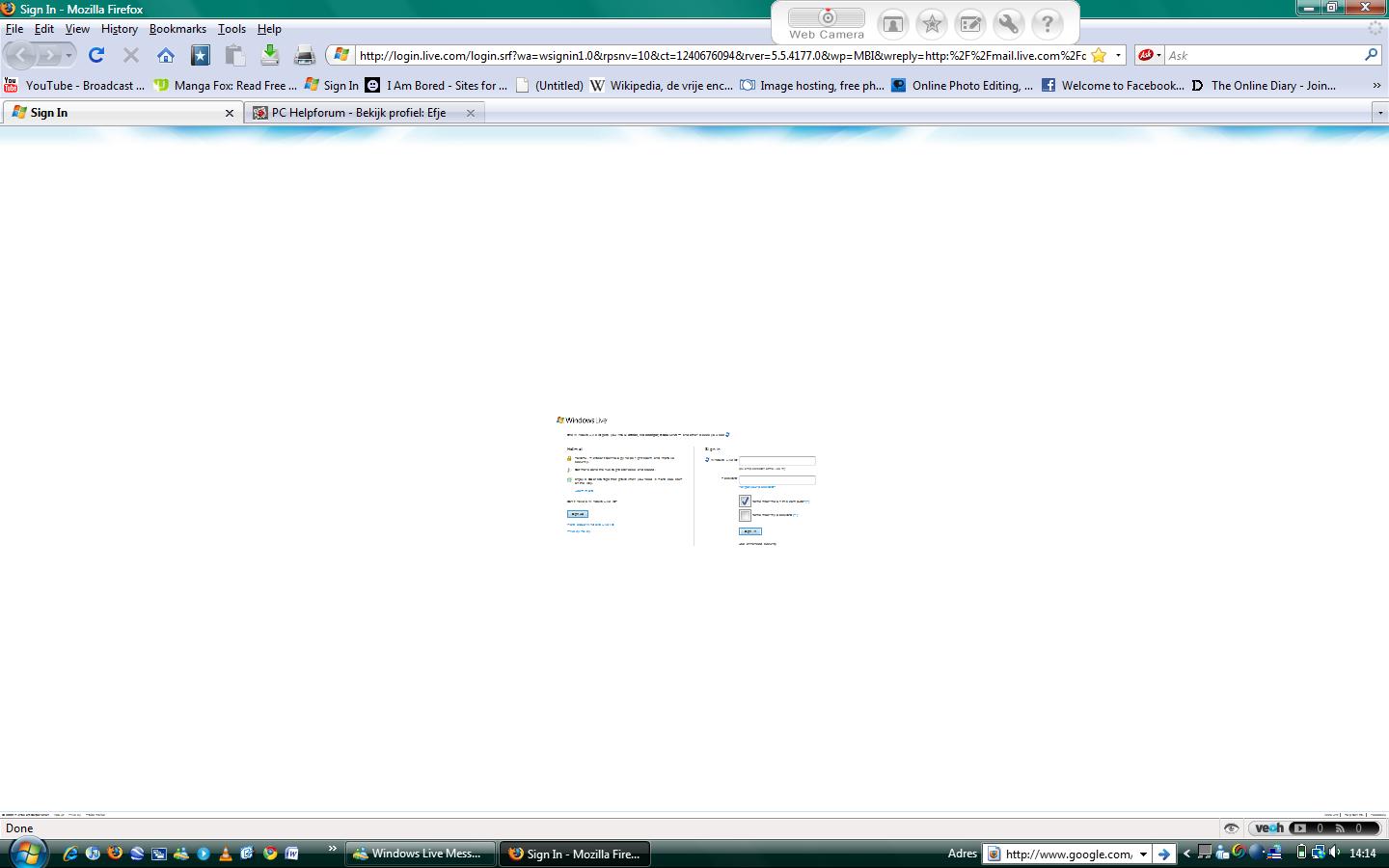Viewport: 1389px width, 868px height.
Task: Click the Password input field
Action: pyautogui.click(x=776, y=479)
